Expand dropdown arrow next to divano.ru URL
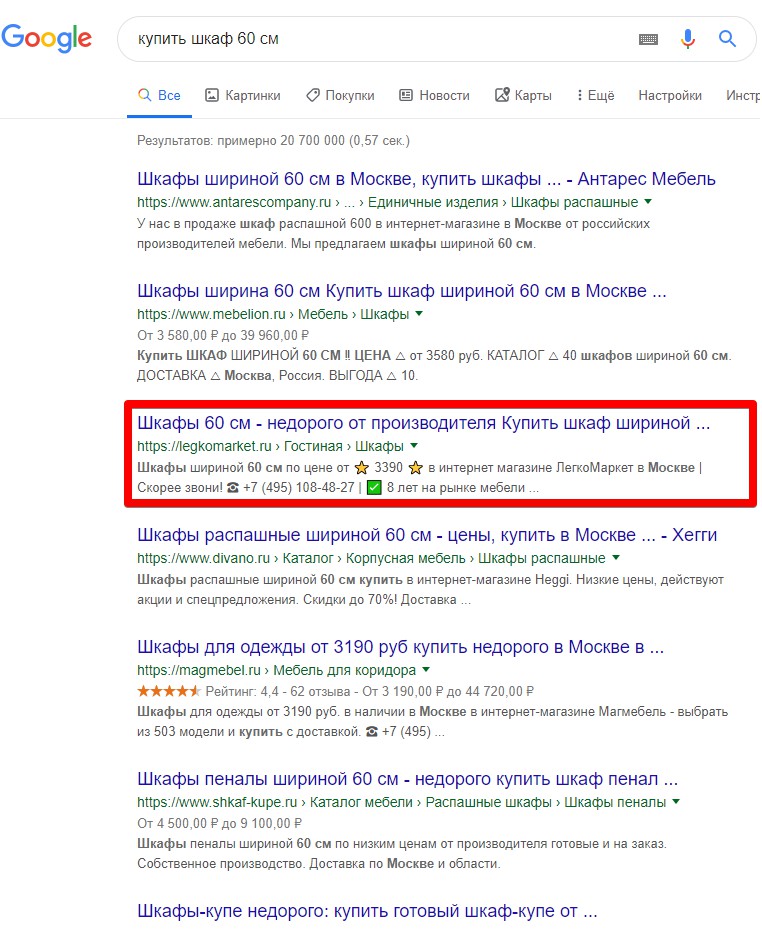Screen dimensions: 762x929 [616, 558]
